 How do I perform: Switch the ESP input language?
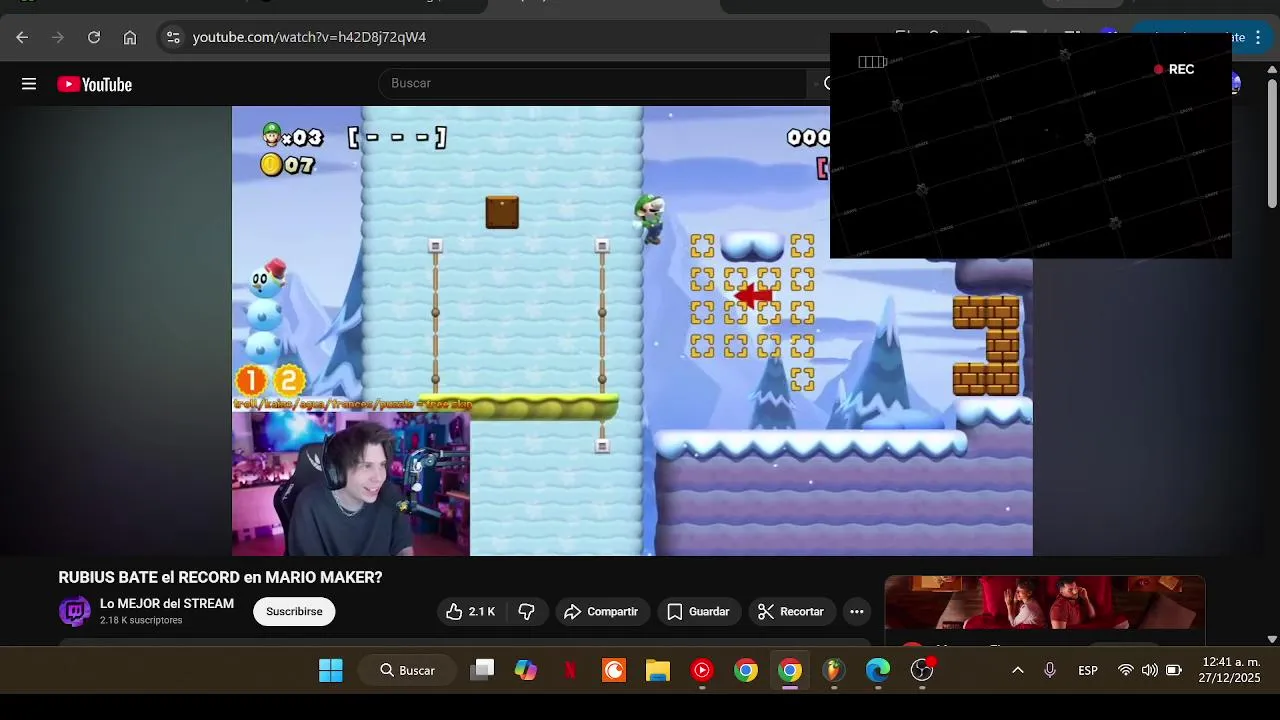tap(1088, 670)
